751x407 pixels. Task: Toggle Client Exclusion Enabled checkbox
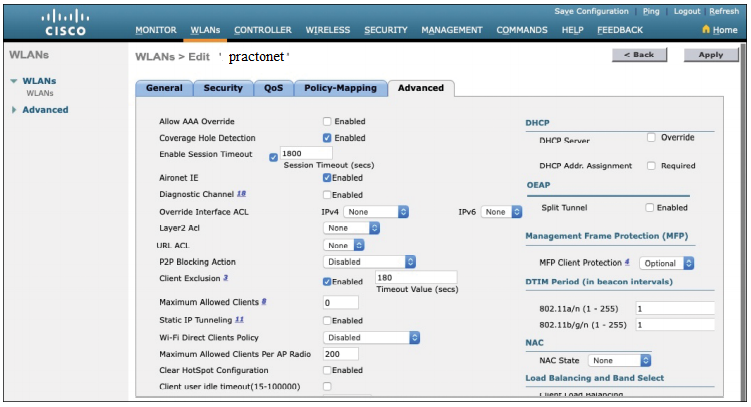coord(327,282)
